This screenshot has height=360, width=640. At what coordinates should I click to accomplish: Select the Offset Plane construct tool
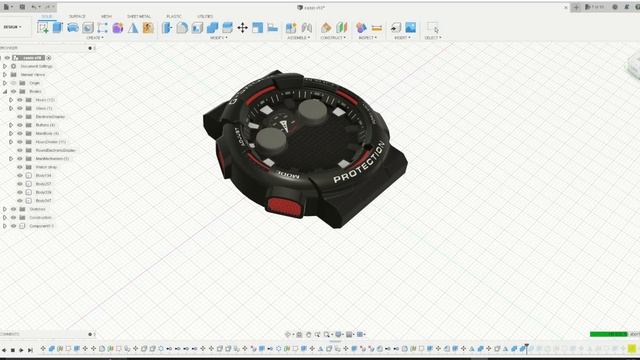(x=326, y=27)
